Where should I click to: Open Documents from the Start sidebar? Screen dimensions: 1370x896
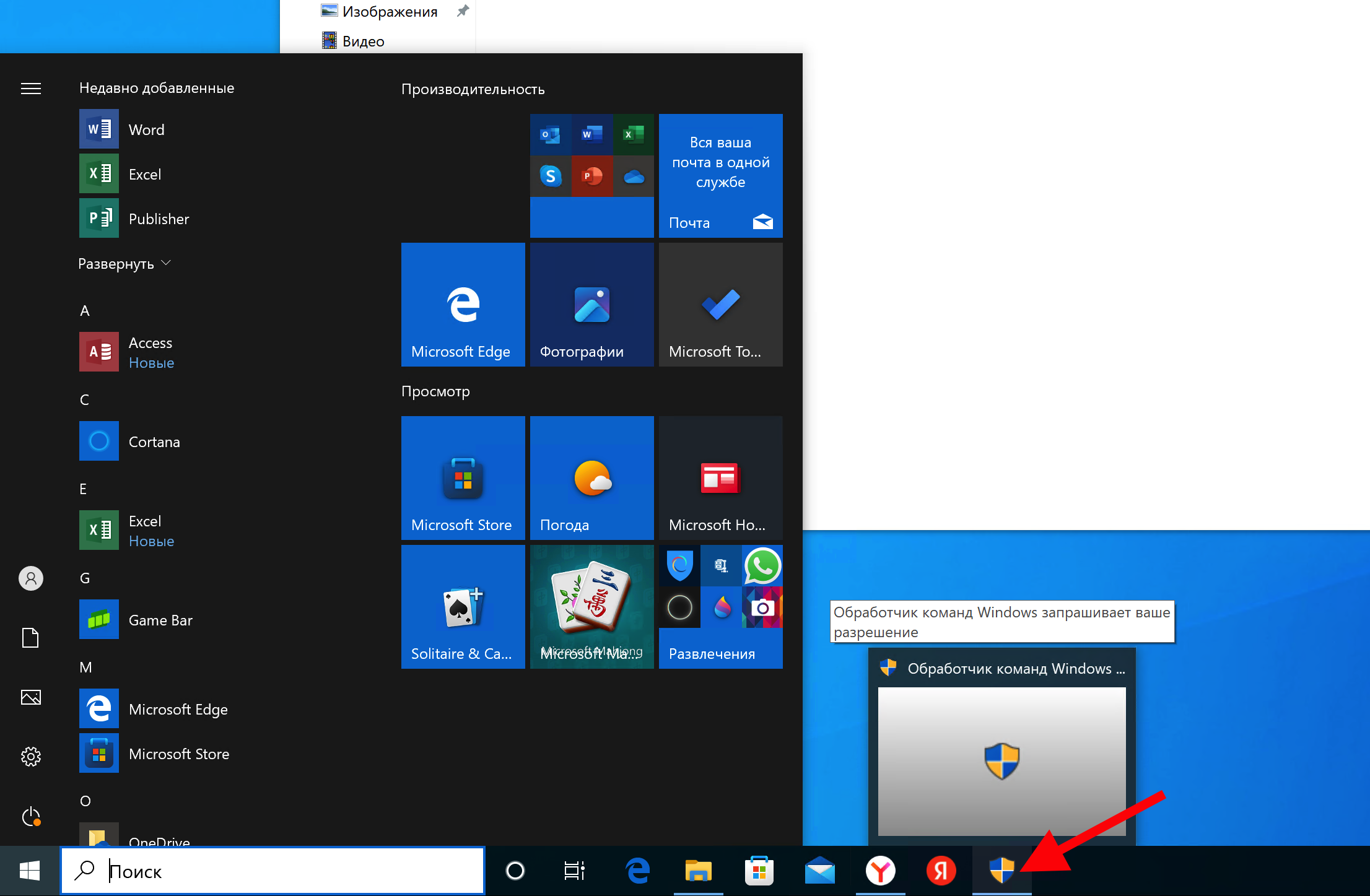point(31,638)
